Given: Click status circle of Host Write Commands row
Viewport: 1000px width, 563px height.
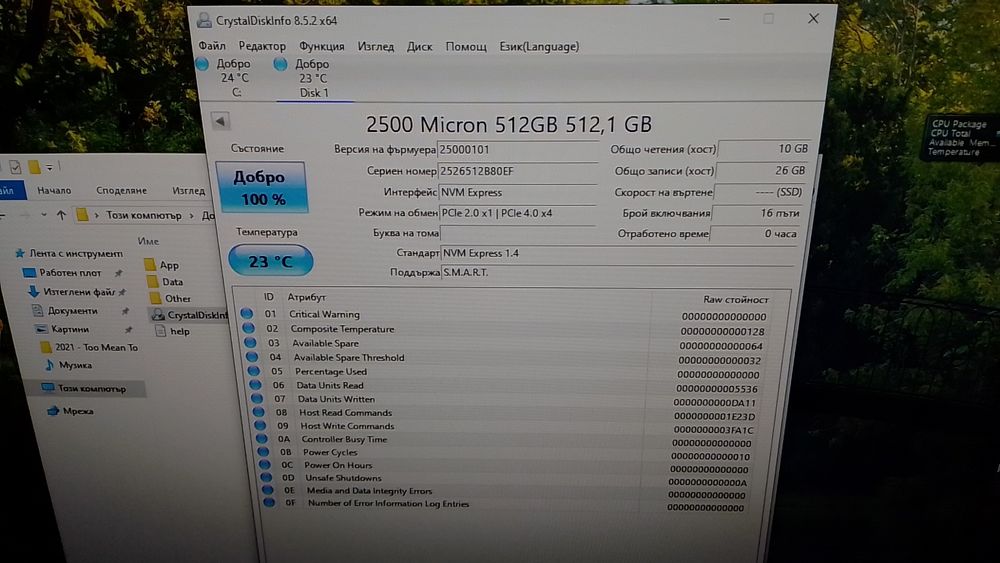Looking at the screenshot, I should [x=260, y=425].
